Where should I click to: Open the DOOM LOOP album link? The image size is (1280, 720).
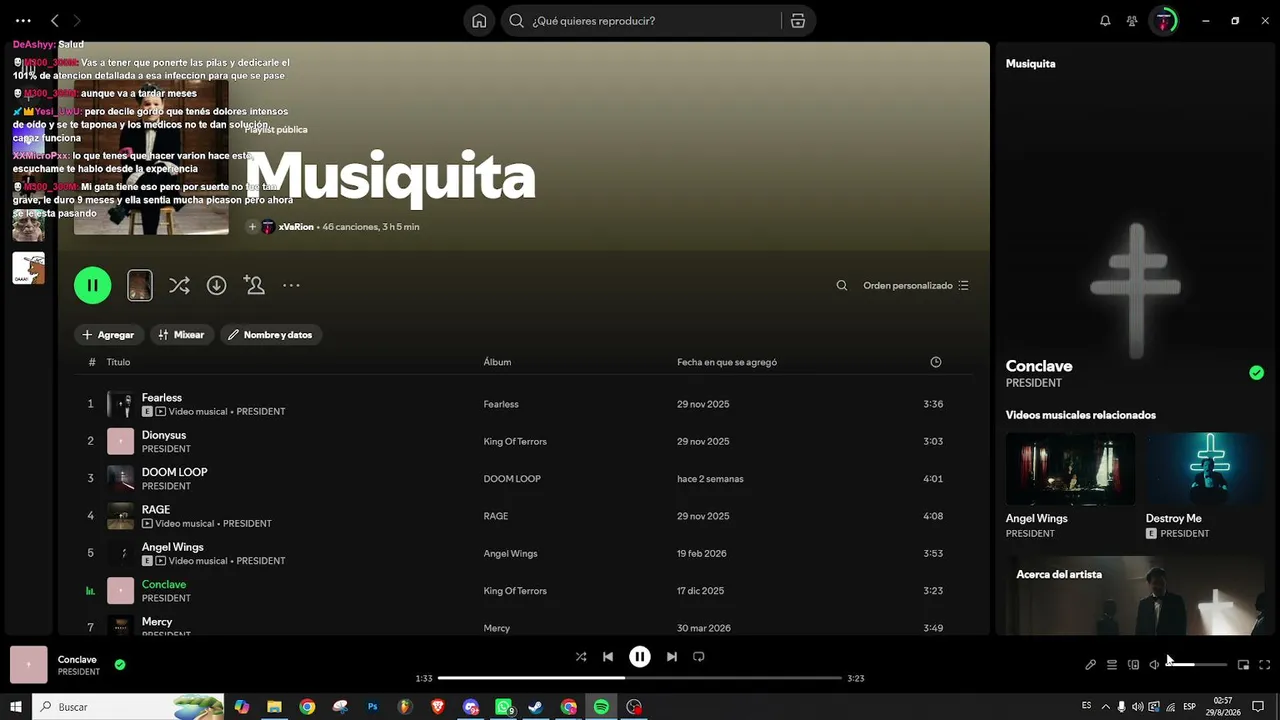coord(512,479)
